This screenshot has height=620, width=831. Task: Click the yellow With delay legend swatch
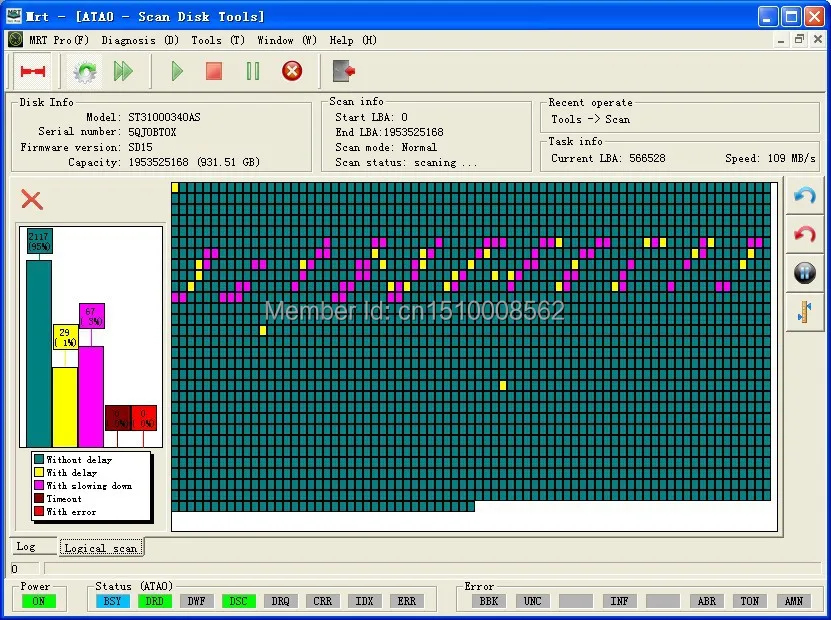tap(39, 472)
